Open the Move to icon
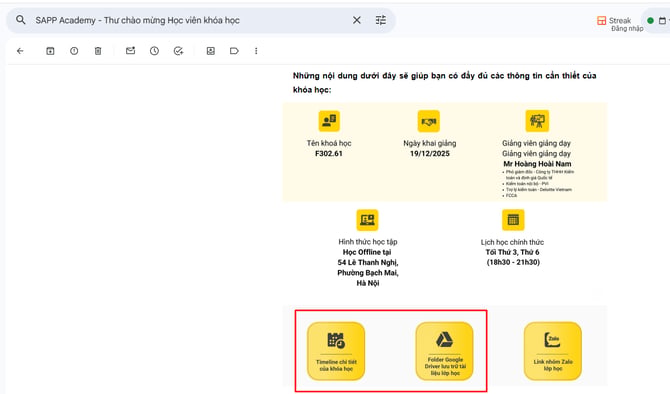Image resolution: width=670 pixels, height=394 pixels. coord(211,51)
